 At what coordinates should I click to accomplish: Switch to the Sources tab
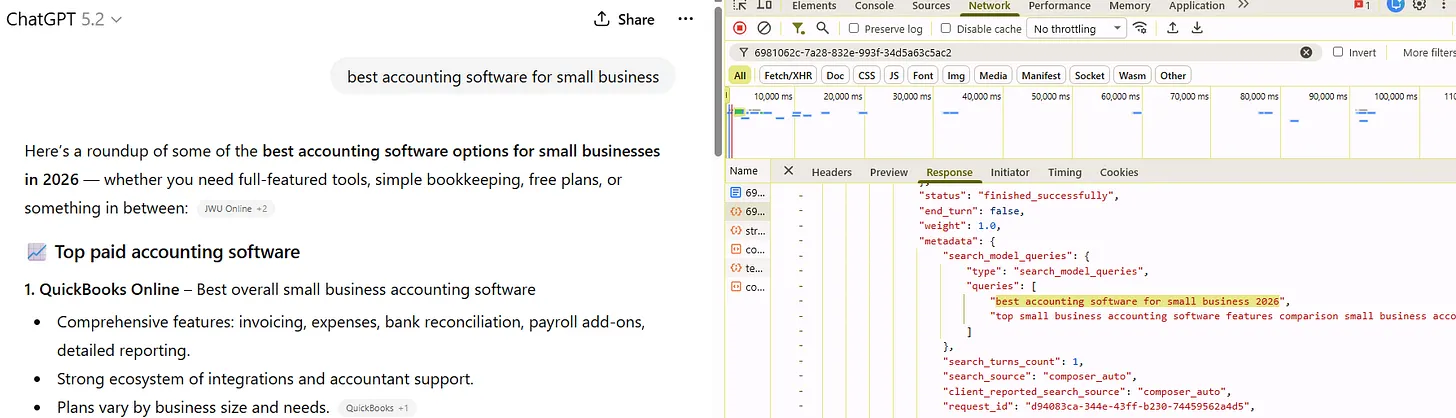[x=931, y=6]
